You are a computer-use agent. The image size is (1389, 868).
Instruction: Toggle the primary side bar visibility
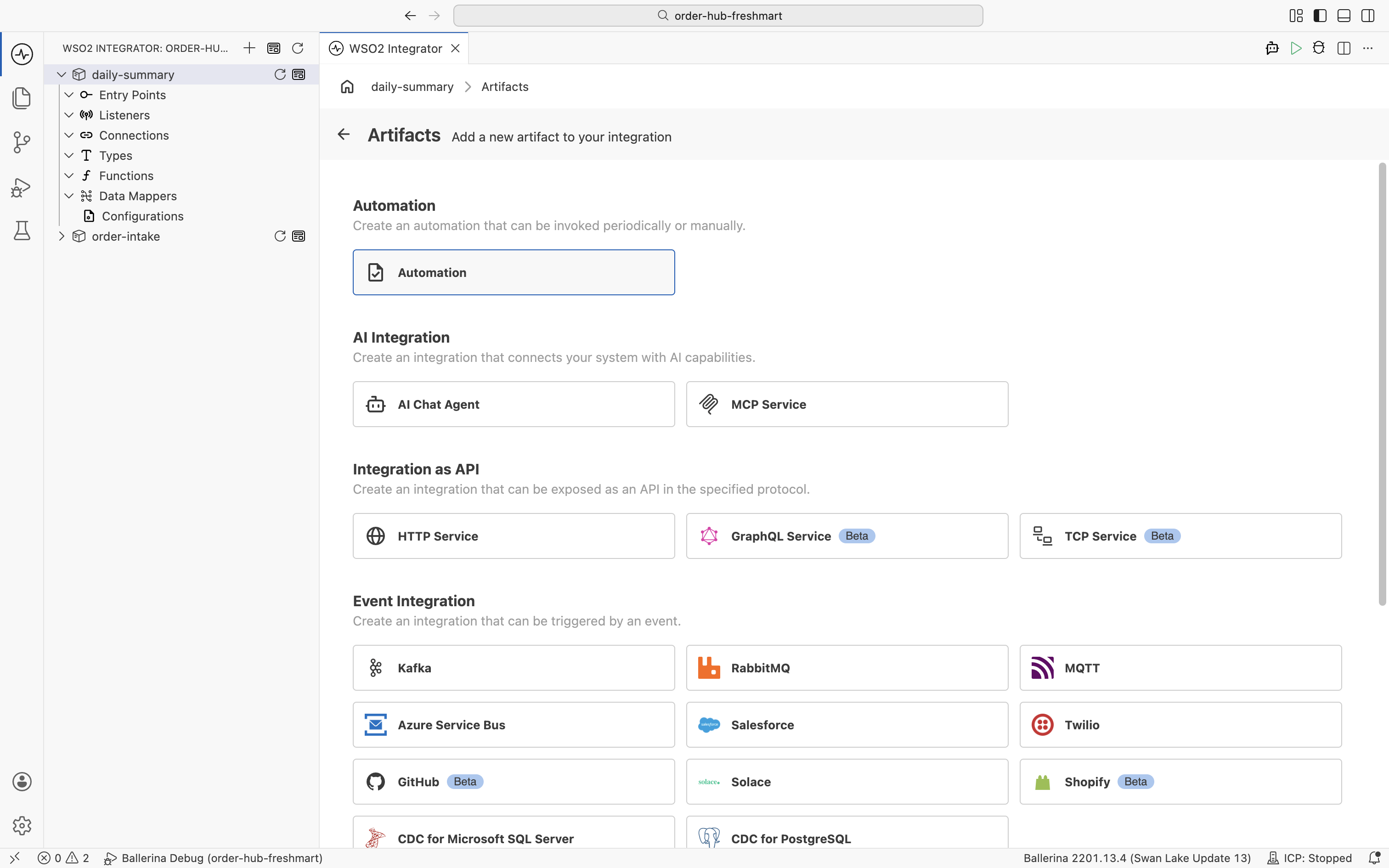pyautogui.click(x=1320, y=16)
